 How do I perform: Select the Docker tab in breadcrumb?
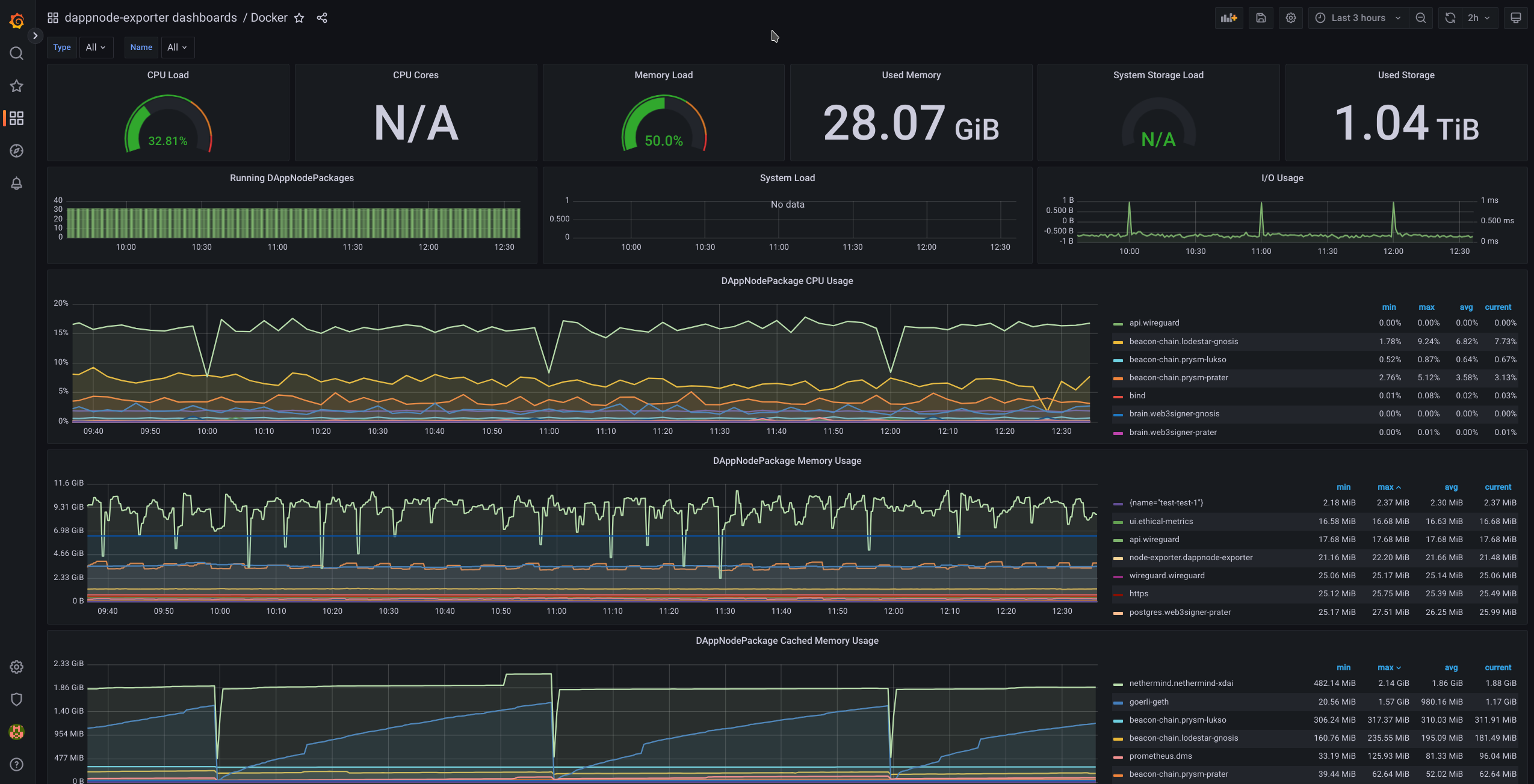pyautogui.click(x=268, y=18)
